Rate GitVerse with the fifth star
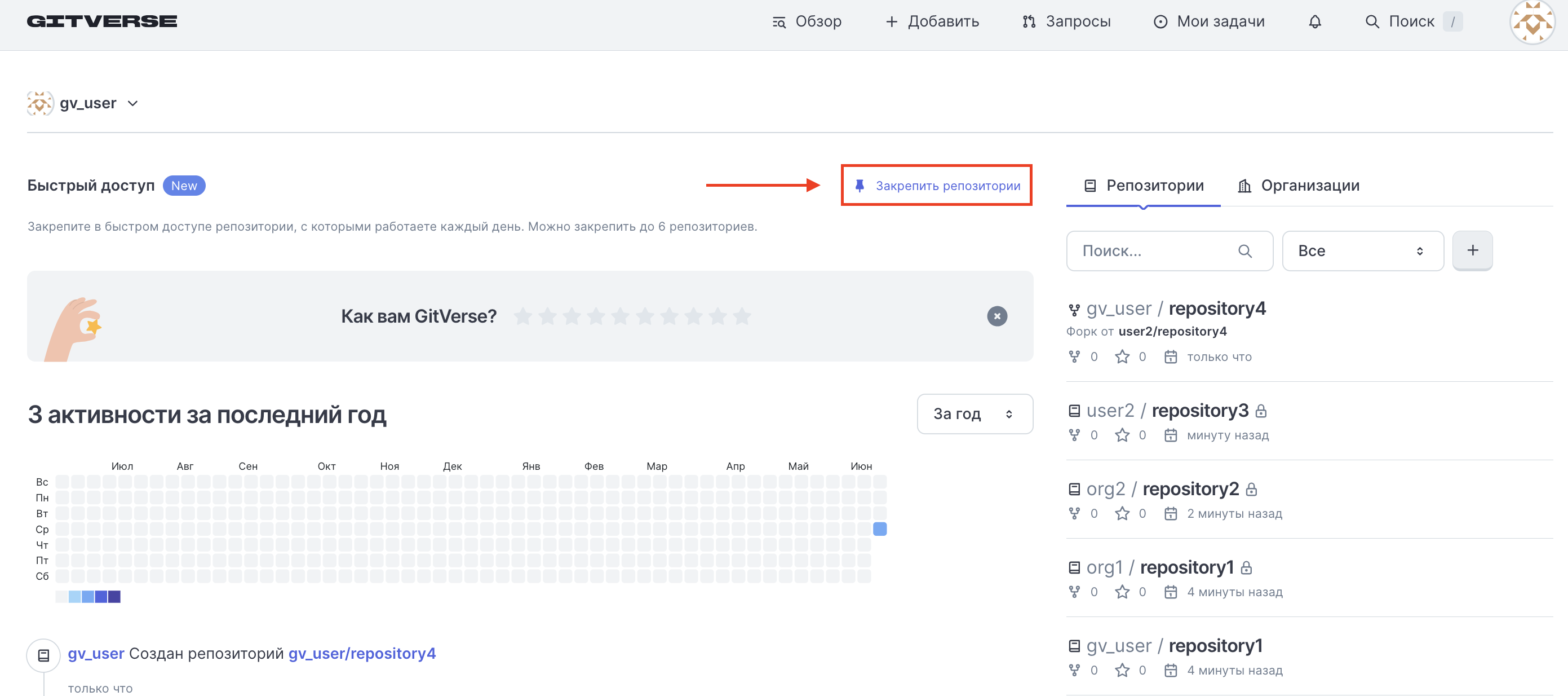Viewport: 1568px width, 696px height. pyautogui.click(x=620, y=316)
